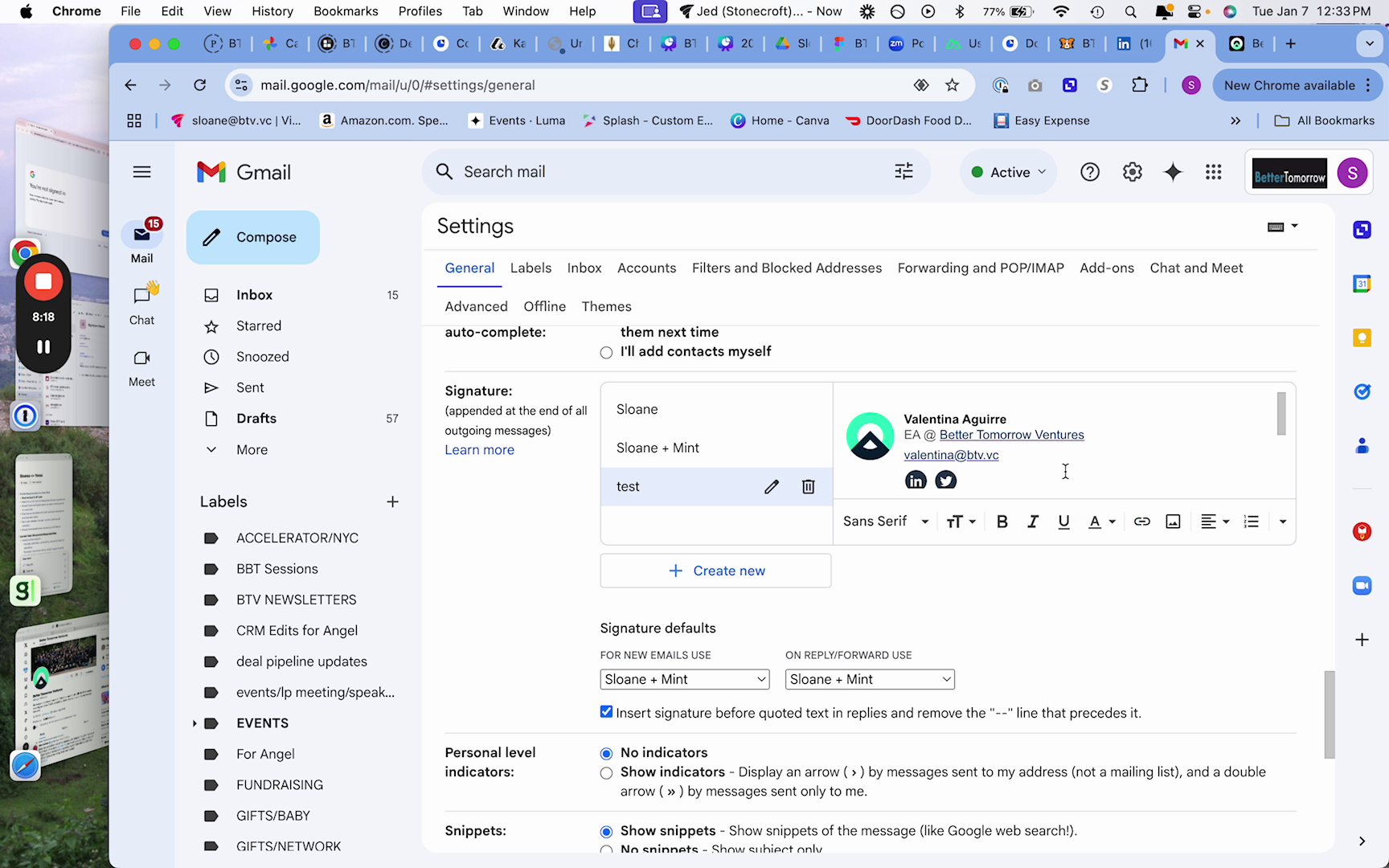
Task: Switch to Labels settings tab
Action: [x=531, y=268]
